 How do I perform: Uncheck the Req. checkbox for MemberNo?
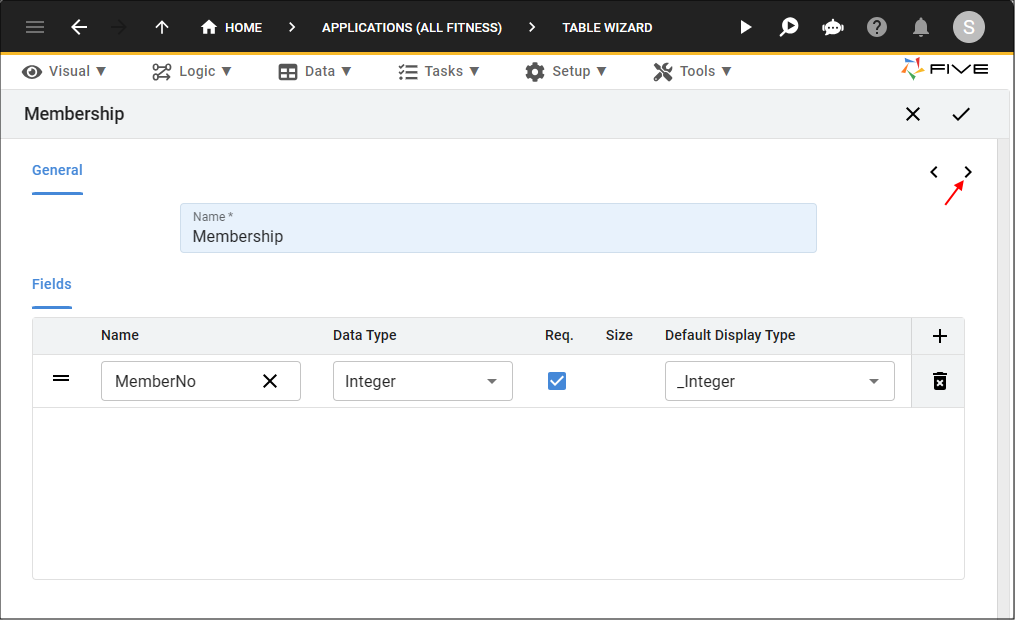point(557,381)
